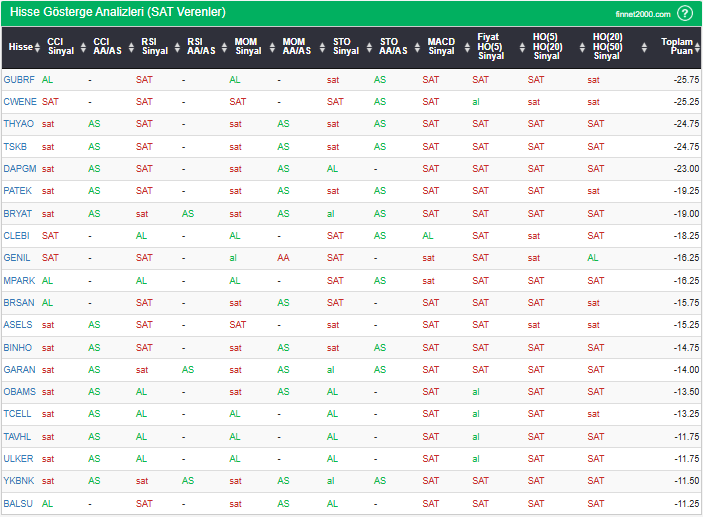Image resolution: width=703 pixels, height=517 pixels.
Task: Open the TCELL stock link
Action: (18, 414)
